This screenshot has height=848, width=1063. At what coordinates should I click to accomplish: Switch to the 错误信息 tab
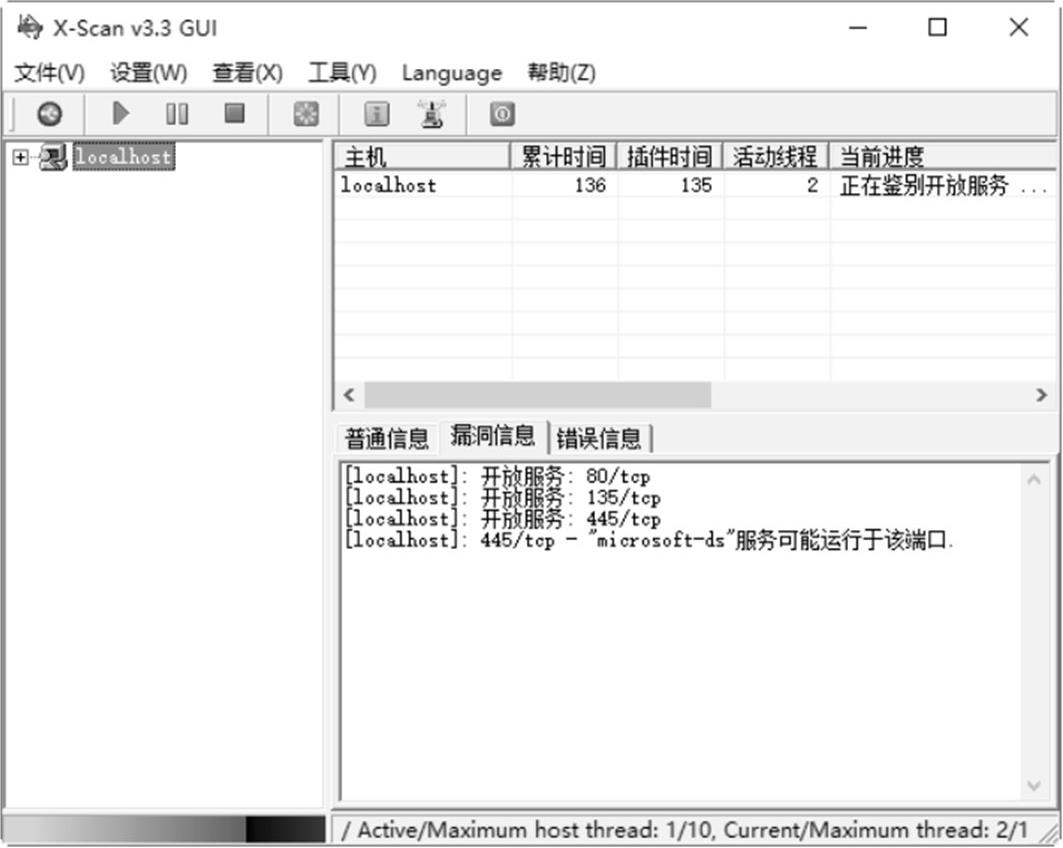[x=599, y=438]
